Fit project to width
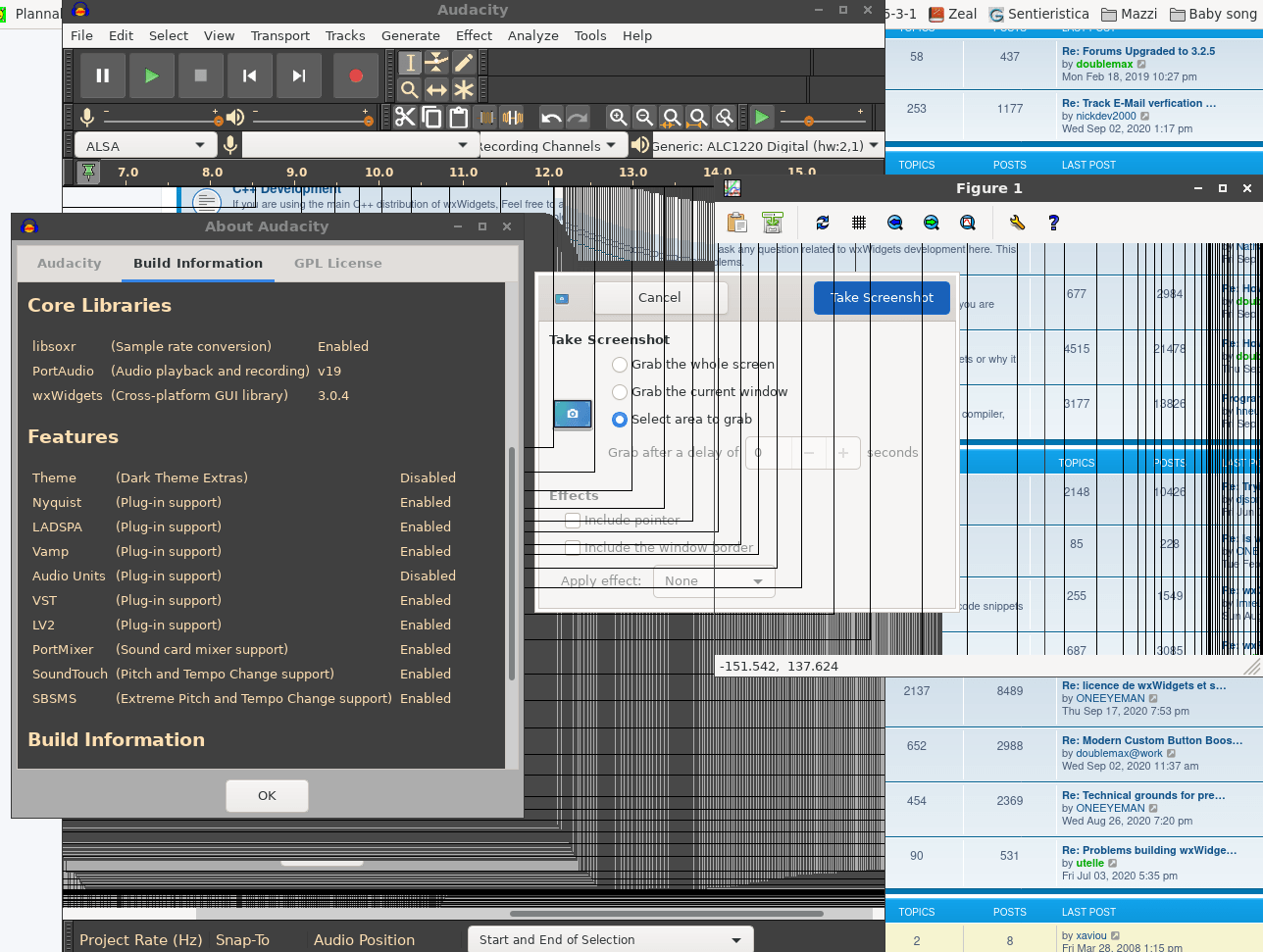The width and height of the screenshot is (1263, 952). coord(697,118)
